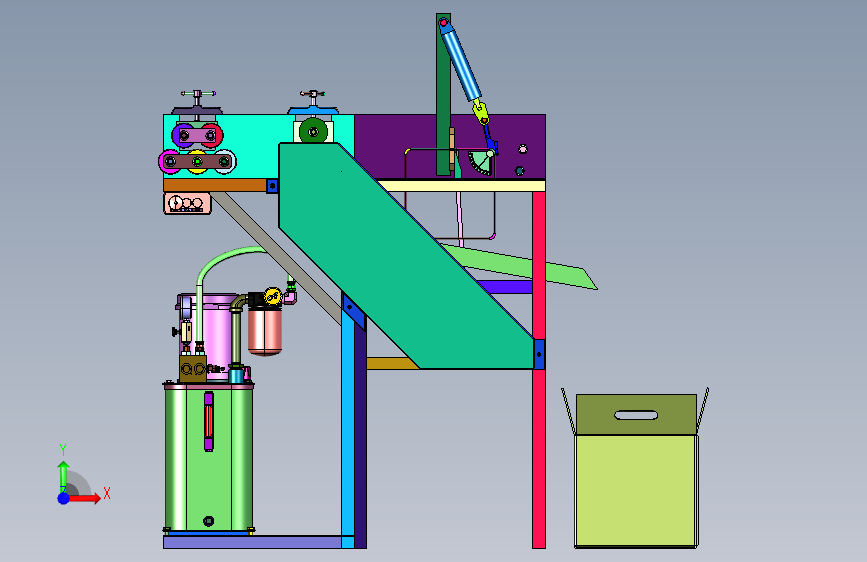Click the blue origin sphere of the axis triad

pyautogui.click(x=63, y=498)
